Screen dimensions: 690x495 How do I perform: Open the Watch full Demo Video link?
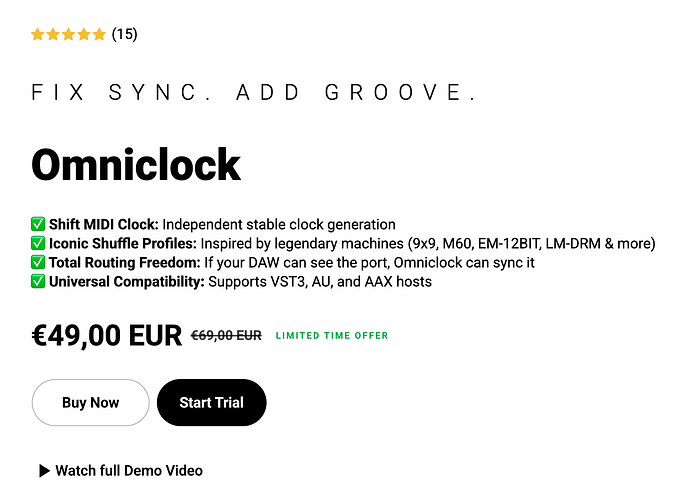(x=129, y=470)
